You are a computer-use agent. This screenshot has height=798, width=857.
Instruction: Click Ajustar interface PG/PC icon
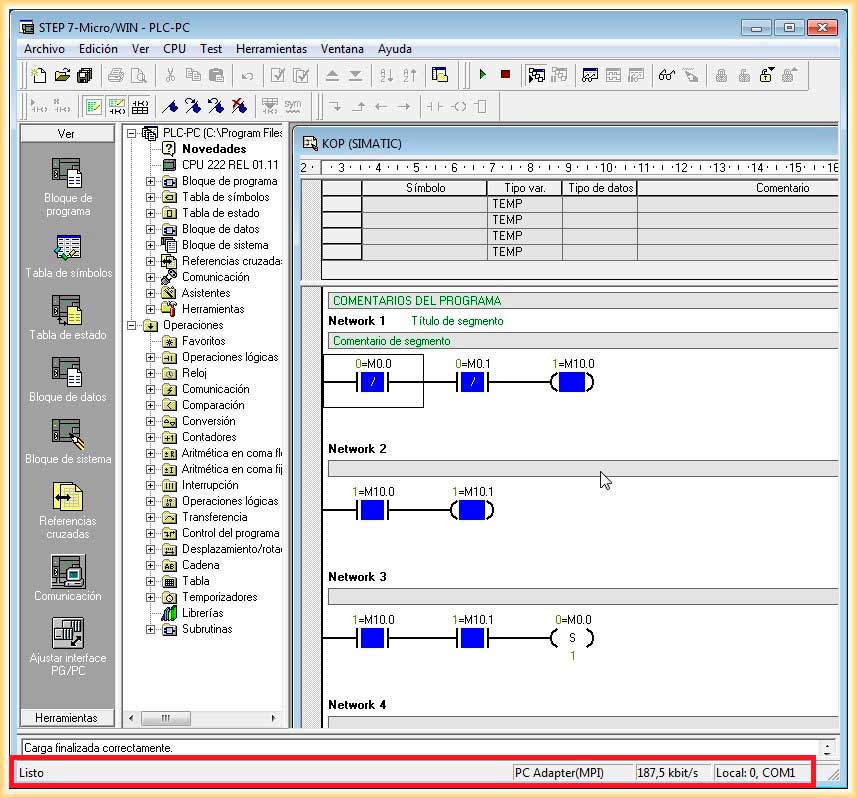point(67,633)
